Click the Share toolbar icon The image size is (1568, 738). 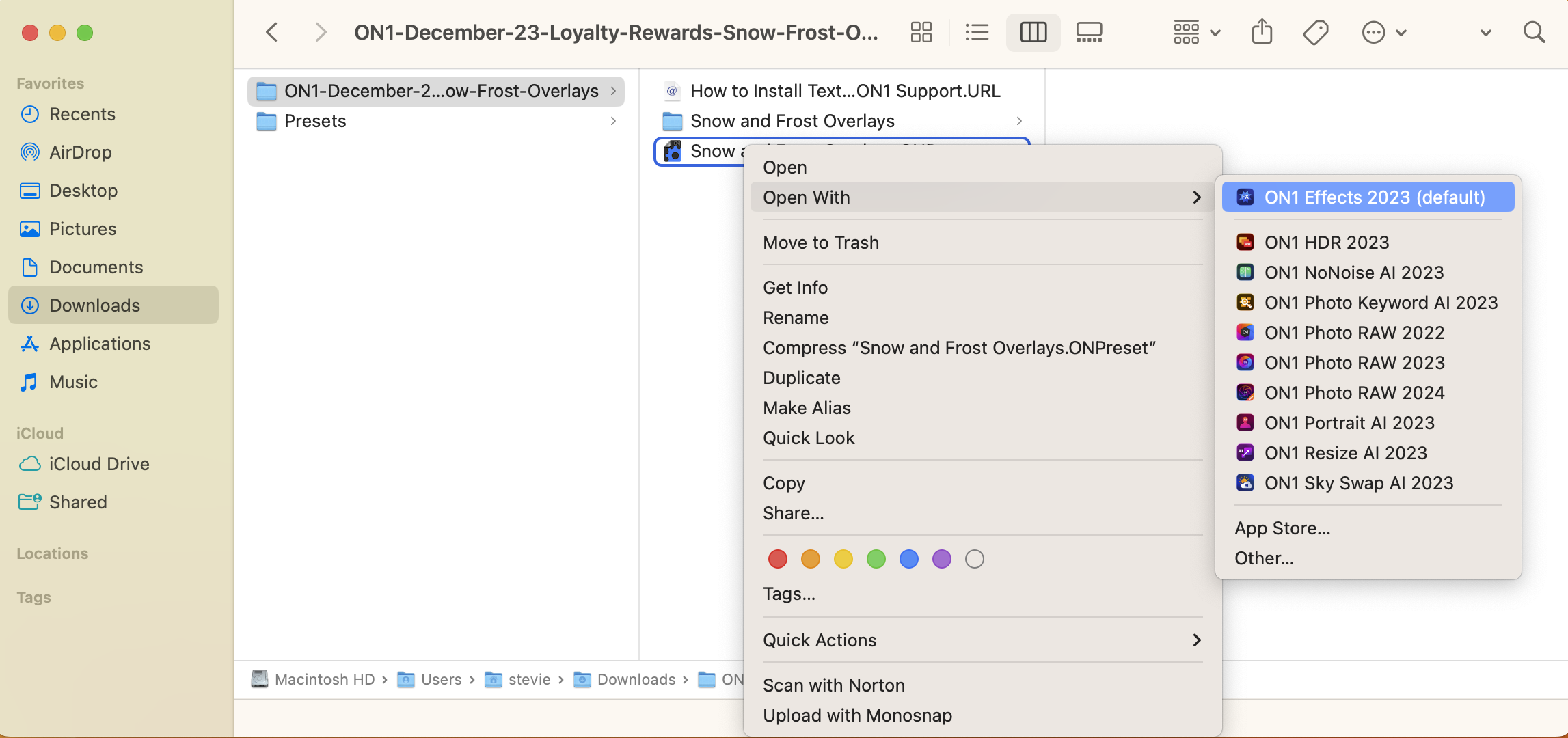1262,32
